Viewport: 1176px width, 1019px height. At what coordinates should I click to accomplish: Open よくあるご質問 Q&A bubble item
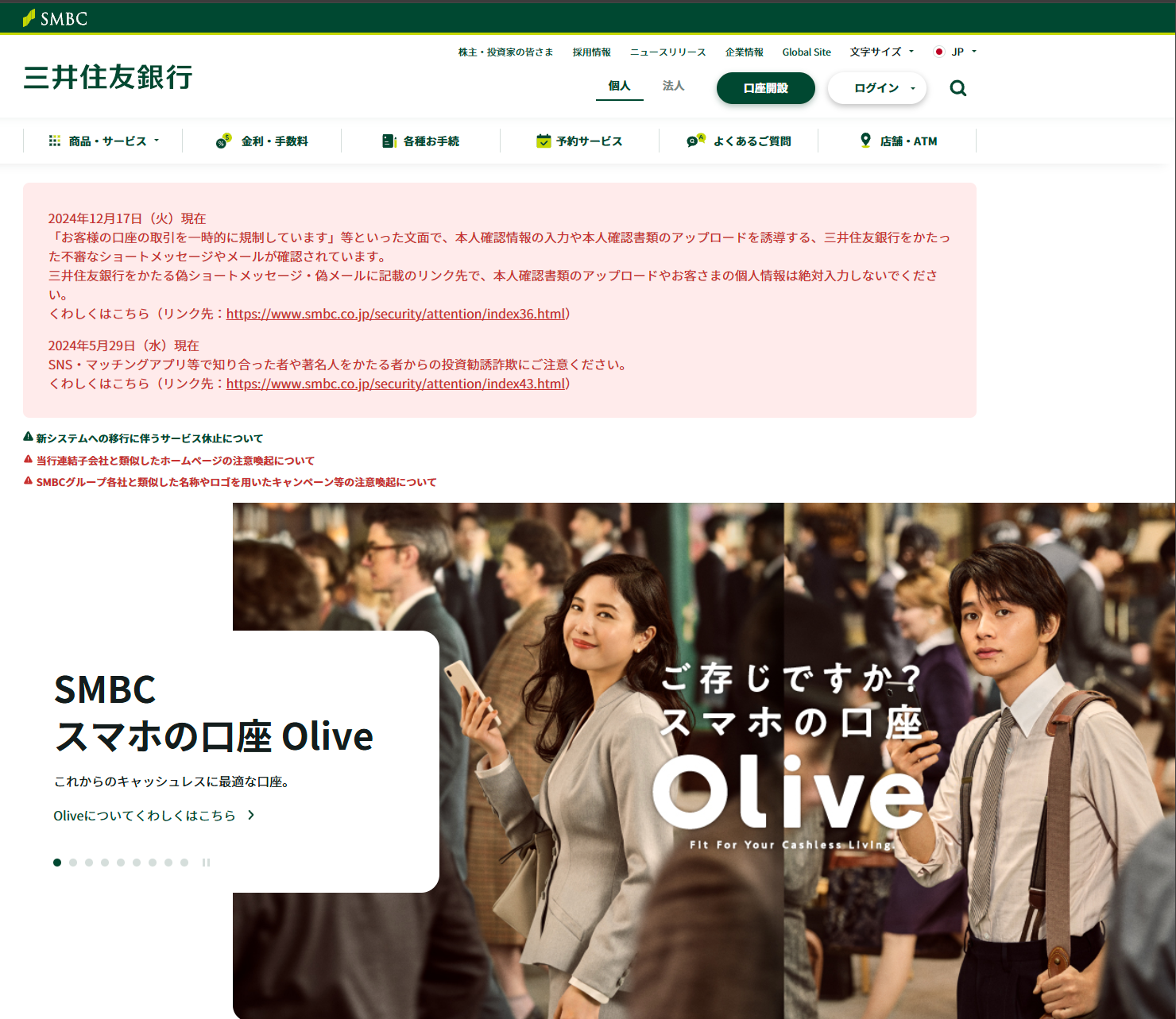pyautogui.click(x=739, y=141)
